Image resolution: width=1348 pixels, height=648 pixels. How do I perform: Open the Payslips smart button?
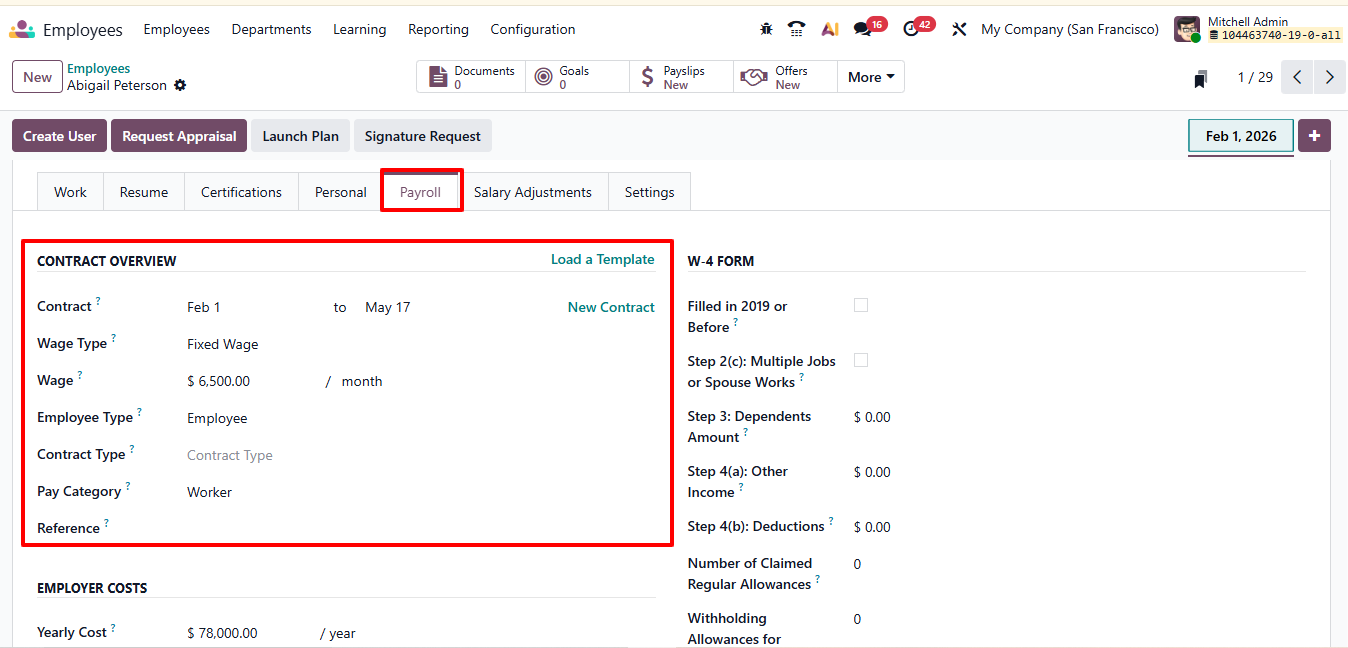[x=682, y=77]
